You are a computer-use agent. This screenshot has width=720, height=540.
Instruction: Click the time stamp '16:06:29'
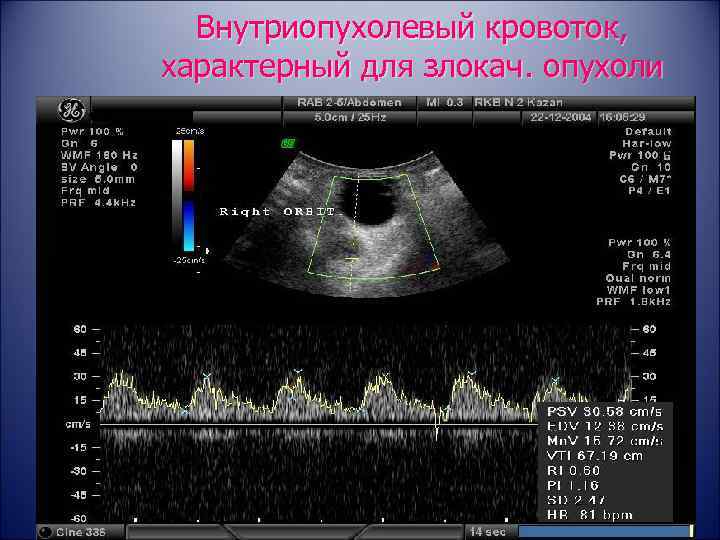point(622,117)
